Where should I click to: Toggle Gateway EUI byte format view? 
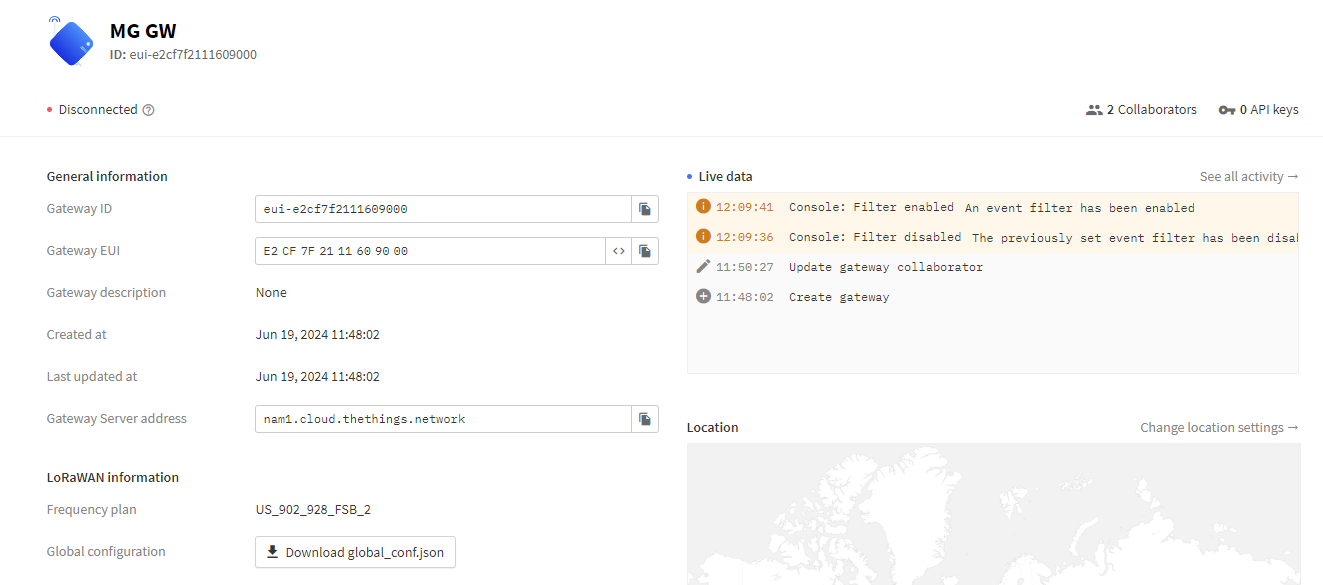(x=619, y=251)
